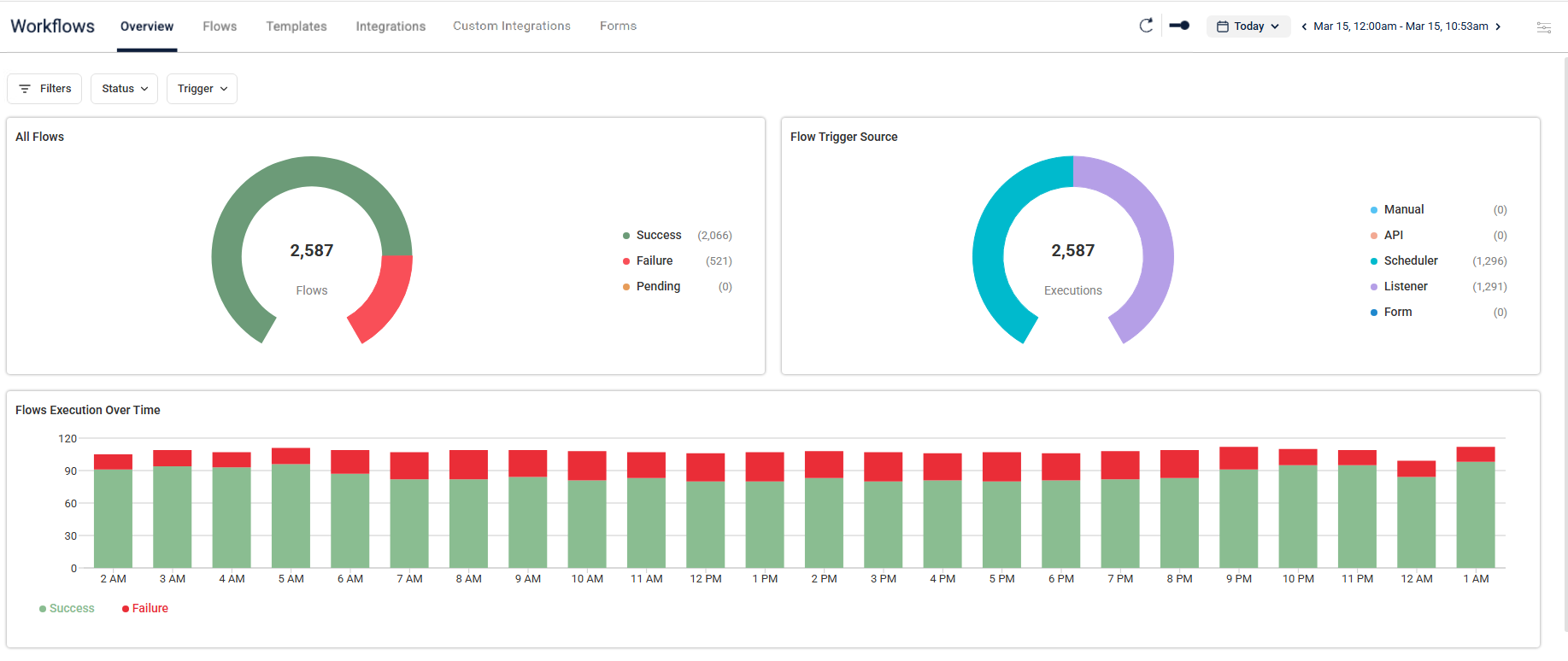Viewport: 1568px width, 661px height.
Task: Click the 12 AM bar in chart
Action: [x=1416, y=514]
